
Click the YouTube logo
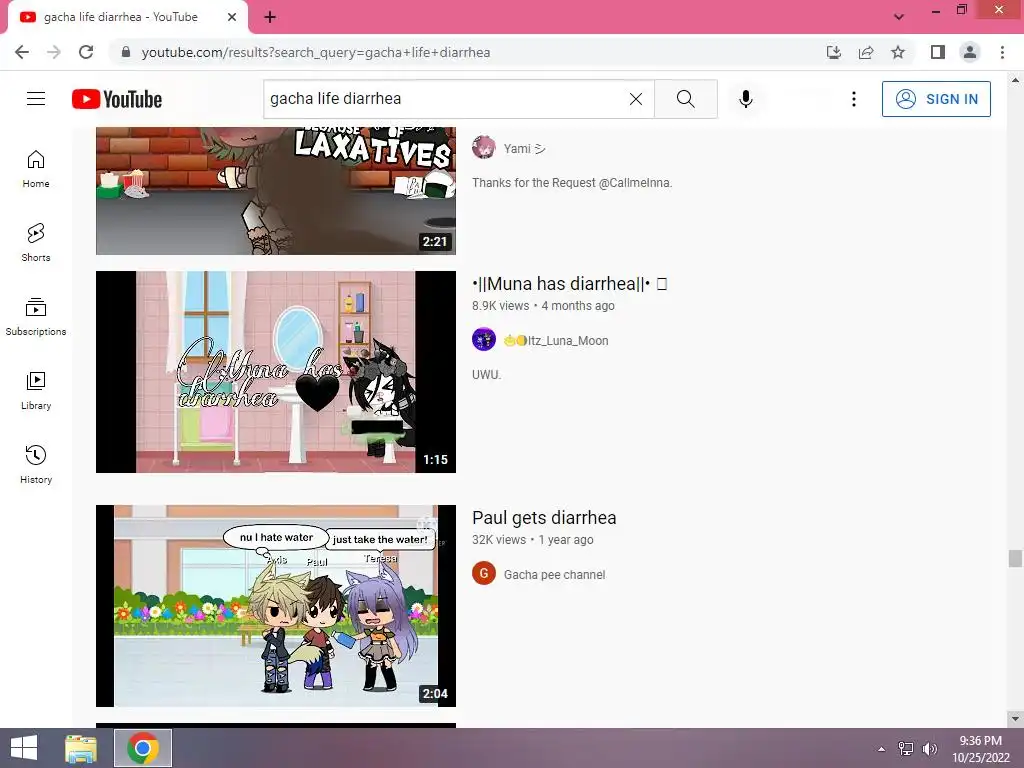(117, 99)
